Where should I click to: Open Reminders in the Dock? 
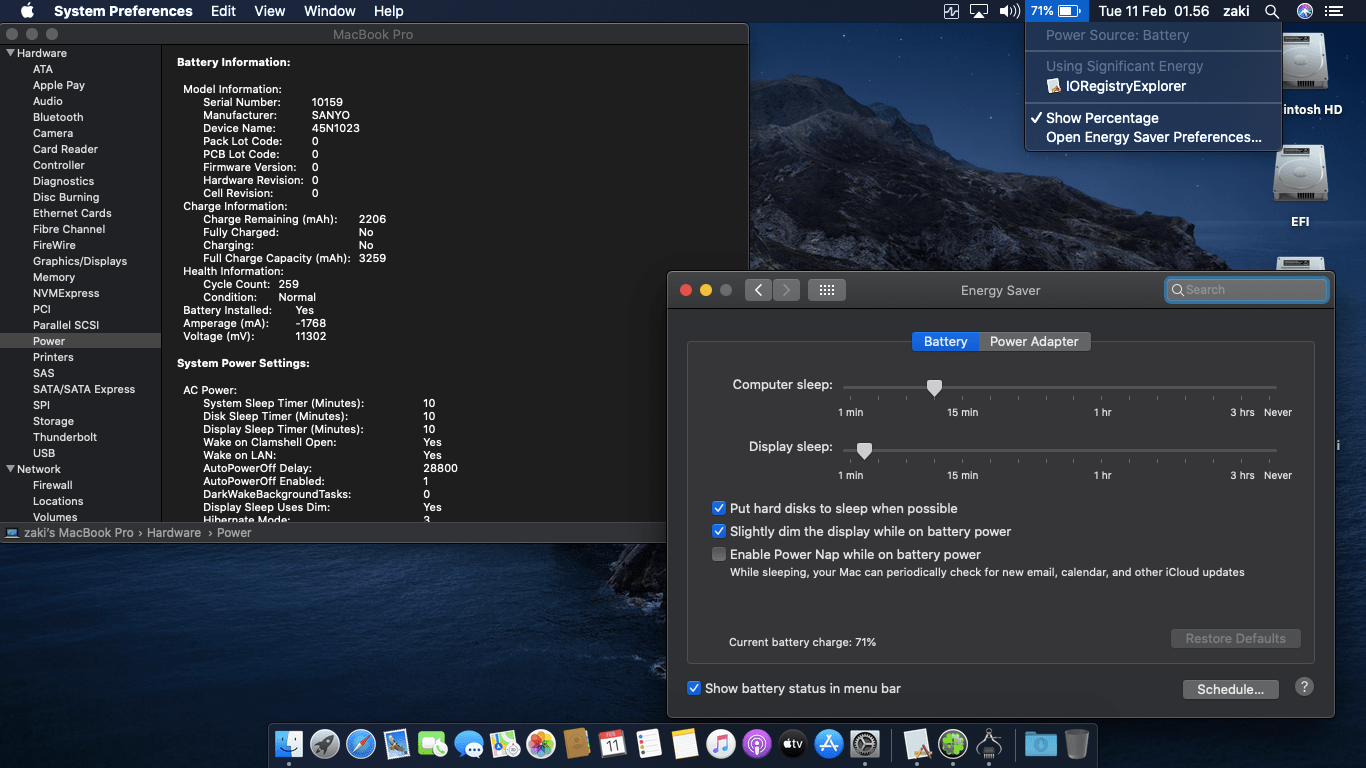(x=648, y=743)
